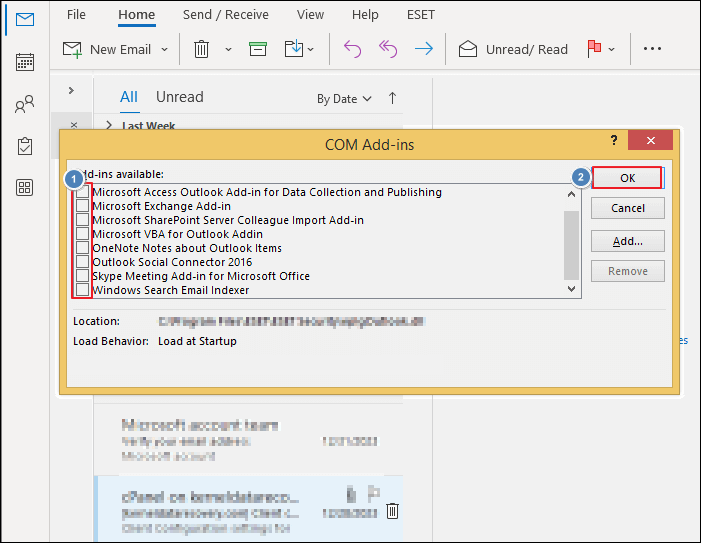Click the add-ins list scrollbar thumb
701x543 pixels.
(x=571, y=245)
